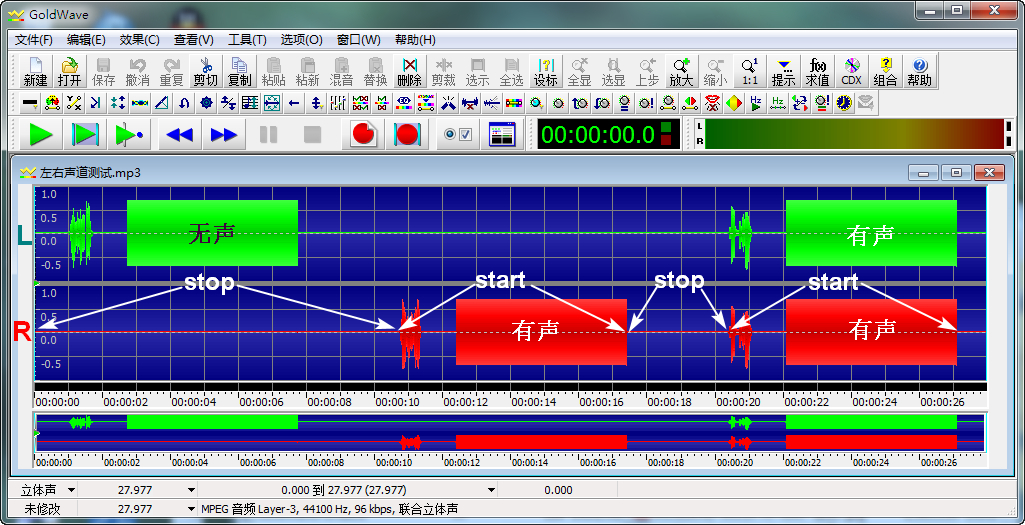Screen dimensions: 1025x525
Task: Click the green Play button
Action: [40, 135]
